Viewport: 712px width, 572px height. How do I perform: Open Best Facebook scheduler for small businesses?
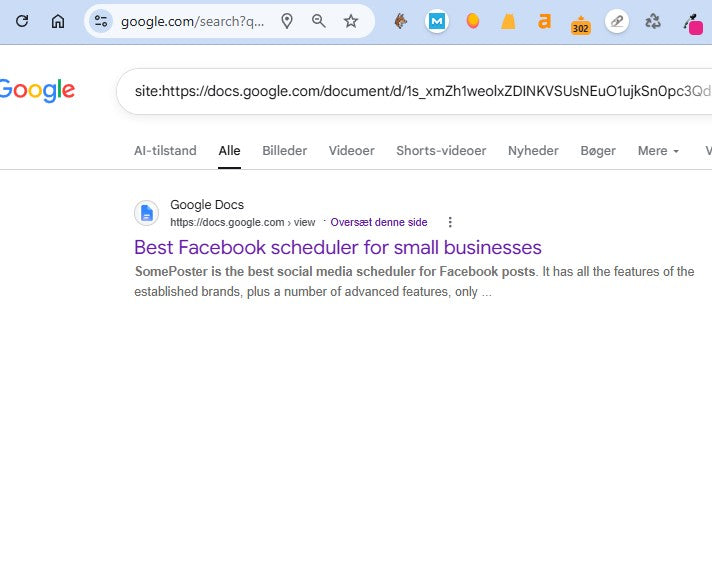pyautogui.click(x=338, y=247)
